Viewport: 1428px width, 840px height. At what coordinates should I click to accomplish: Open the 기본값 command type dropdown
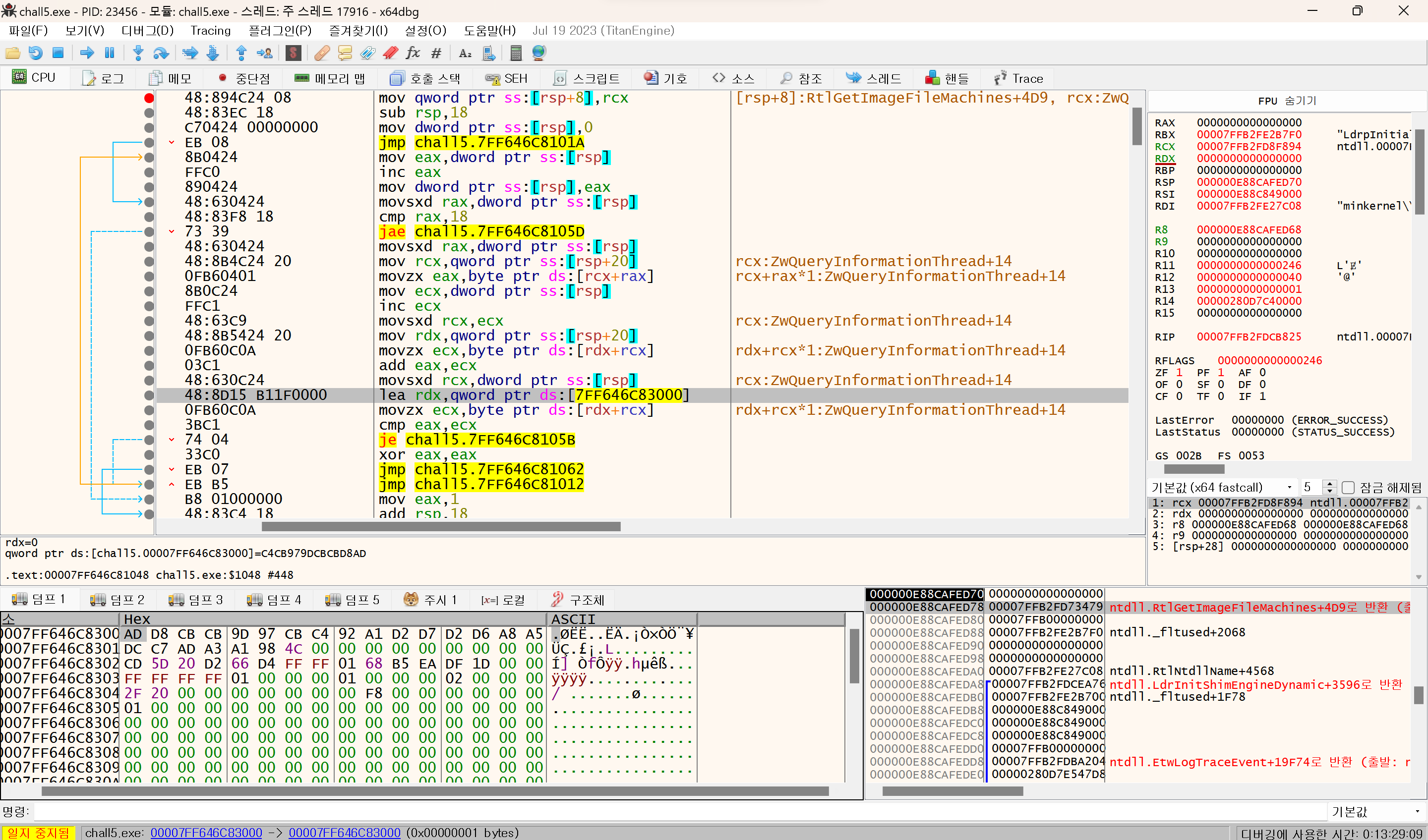coord(1376,812)
